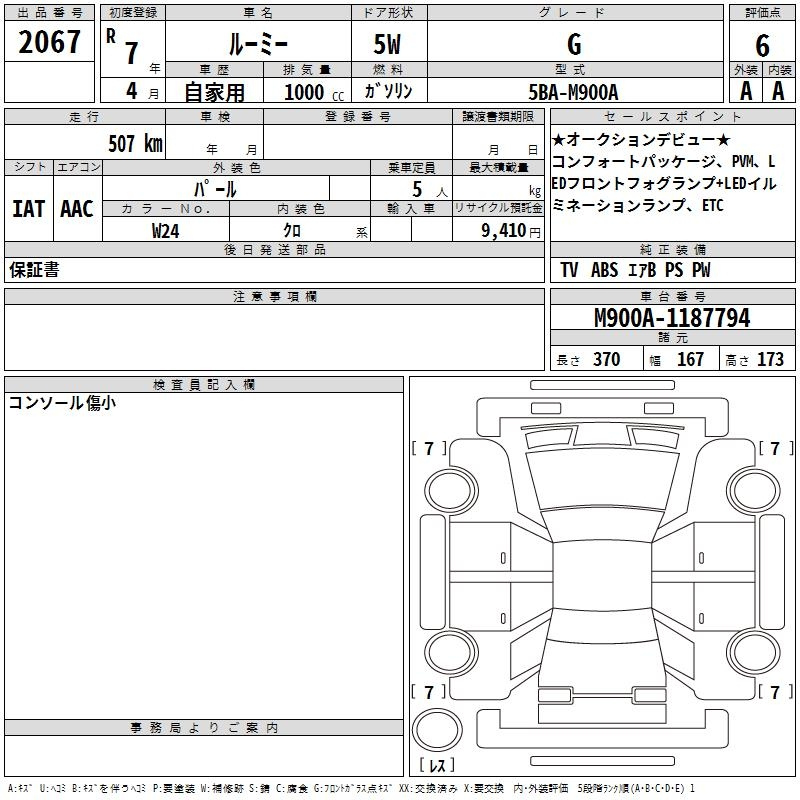Click the TV ABS エアB PS PW equipment row
The width and height of the screenshot is (800, 800).
pos(635,270)
